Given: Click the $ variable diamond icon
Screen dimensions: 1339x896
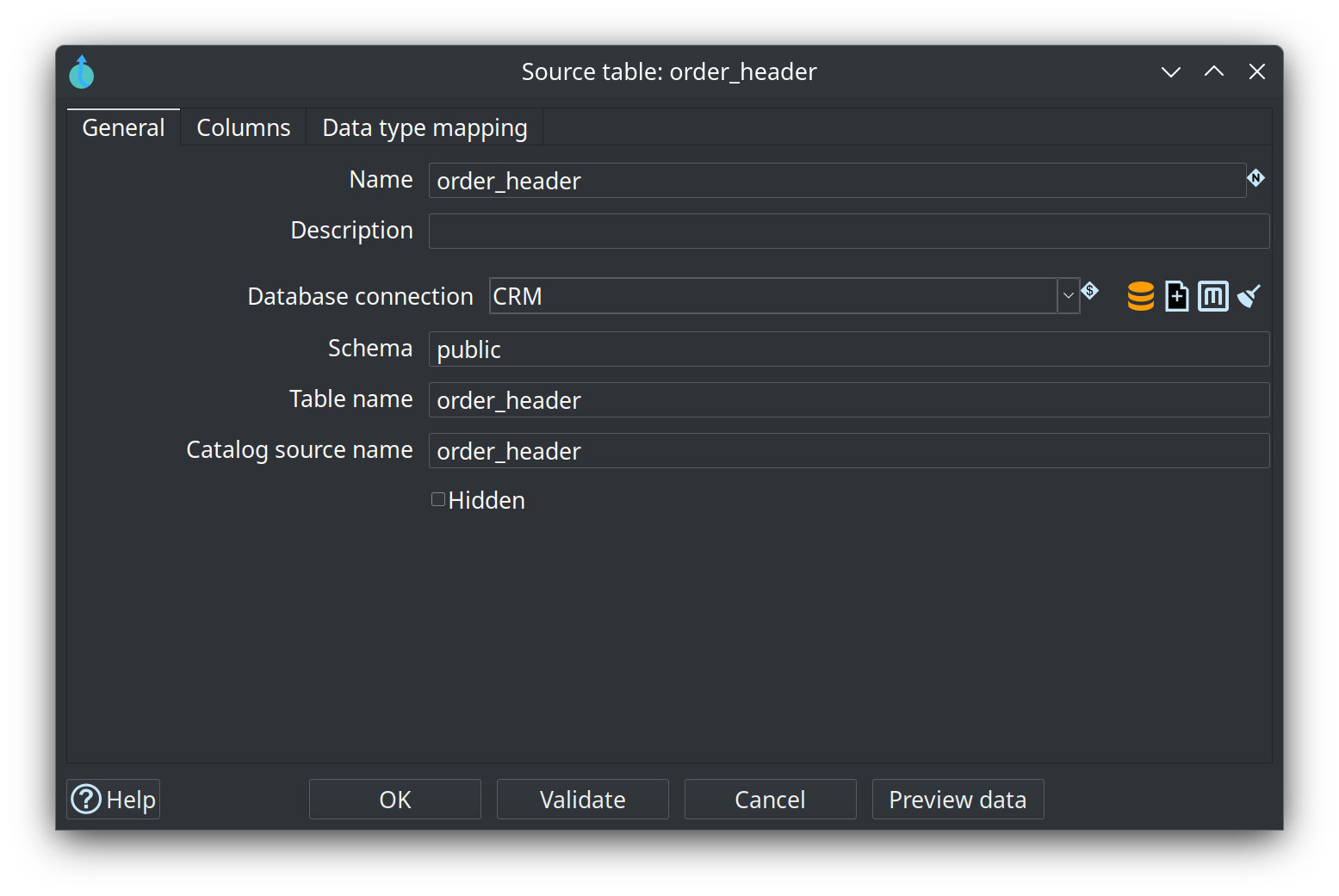Looking at the screenshot, I should 1090,291.
